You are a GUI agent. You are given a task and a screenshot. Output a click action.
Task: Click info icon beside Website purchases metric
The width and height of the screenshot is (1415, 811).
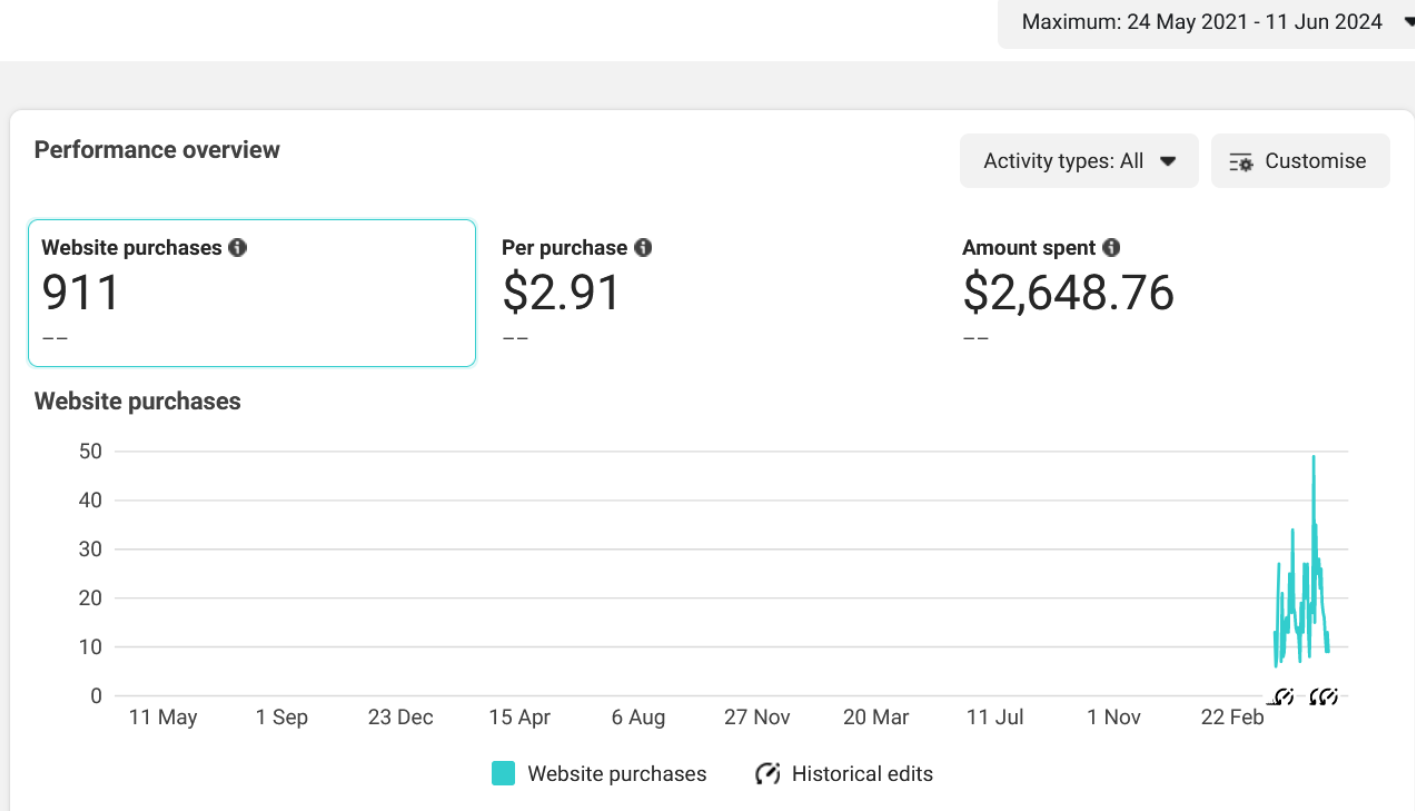pyautogui.click(x=237, y=247)
